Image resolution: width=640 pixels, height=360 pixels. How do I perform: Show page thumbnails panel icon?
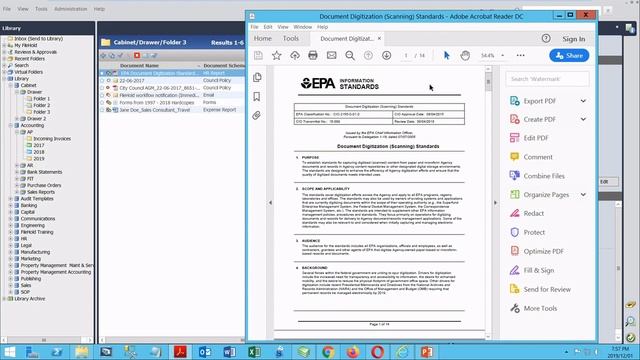[257, 77]
